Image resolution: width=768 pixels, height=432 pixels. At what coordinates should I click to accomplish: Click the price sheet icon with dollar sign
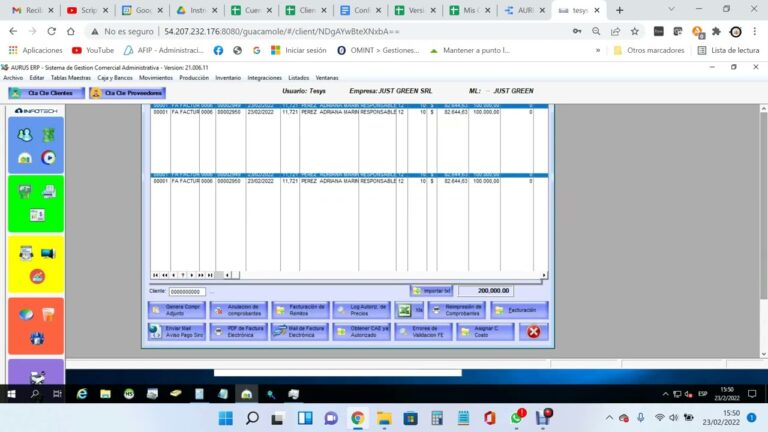37,215
